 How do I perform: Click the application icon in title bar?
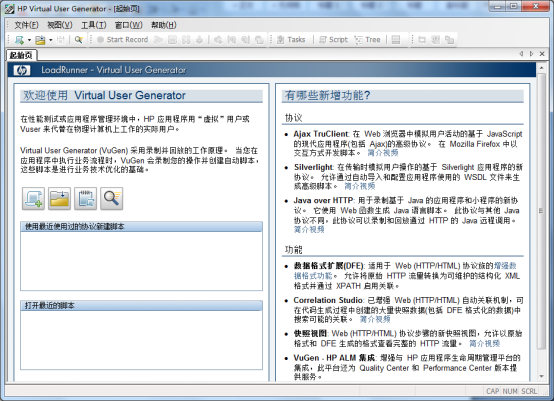point(10,8)
